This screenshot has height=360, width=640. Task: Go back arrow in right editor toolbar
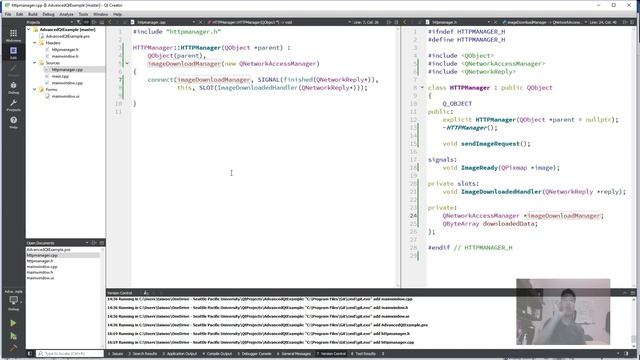click(x=404, y=22)
